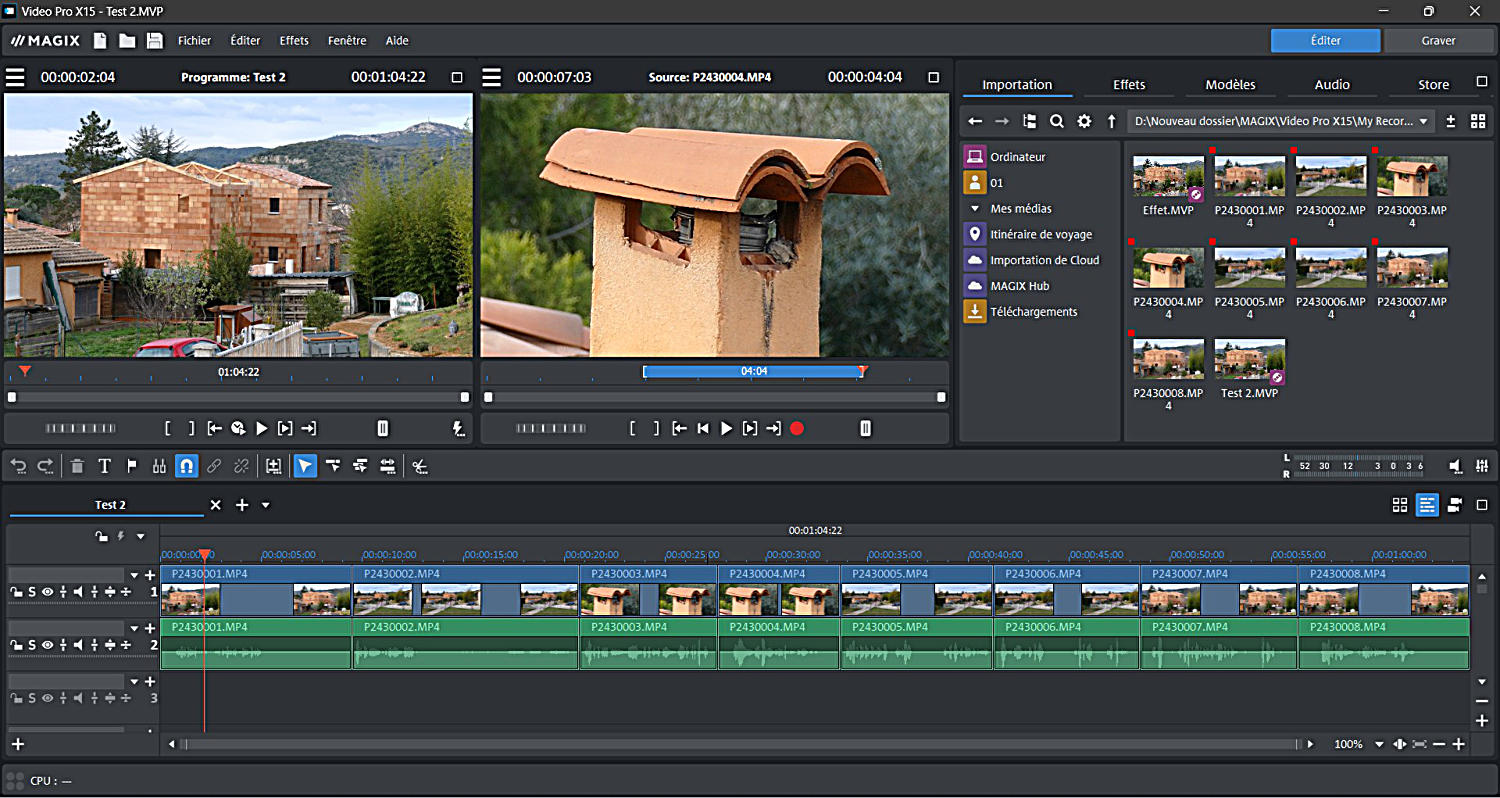Toggle folder tree view in media pool
Image resolution: width=1500 pixels, height=798 pixels.
click(1030, 121)
